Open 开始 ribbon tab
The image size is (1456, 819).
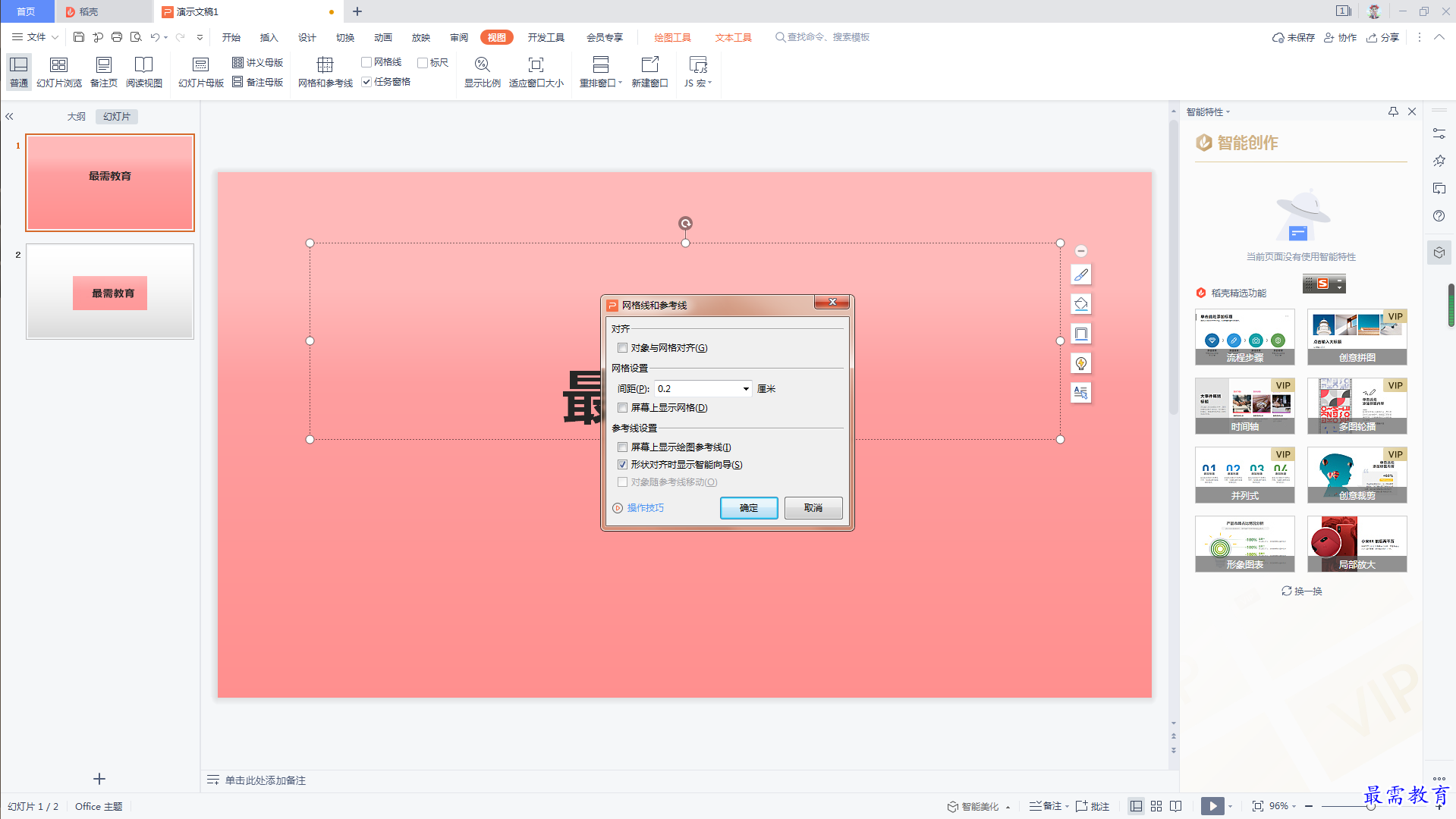click(231, 37)
